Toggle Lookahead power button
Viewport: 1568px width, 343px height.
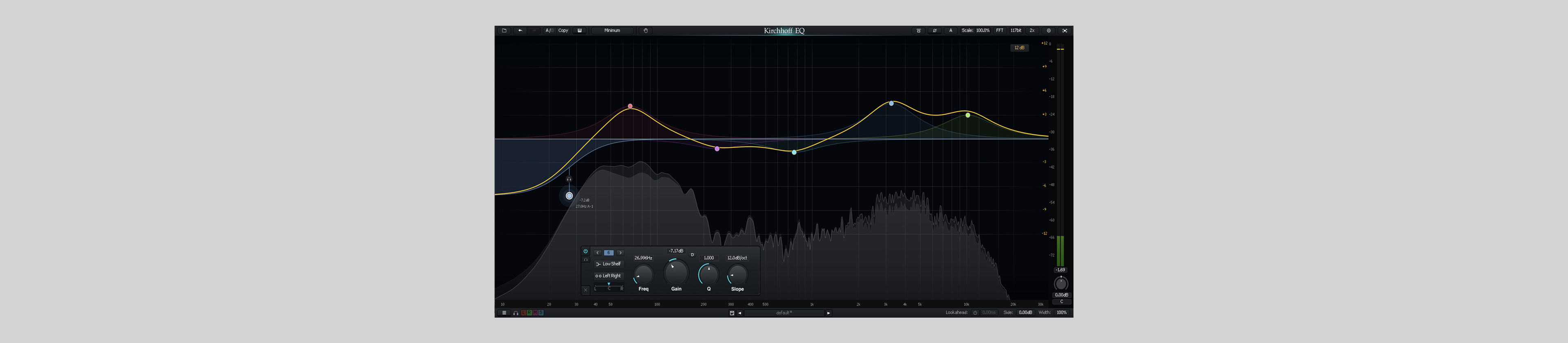pos(975,313)
